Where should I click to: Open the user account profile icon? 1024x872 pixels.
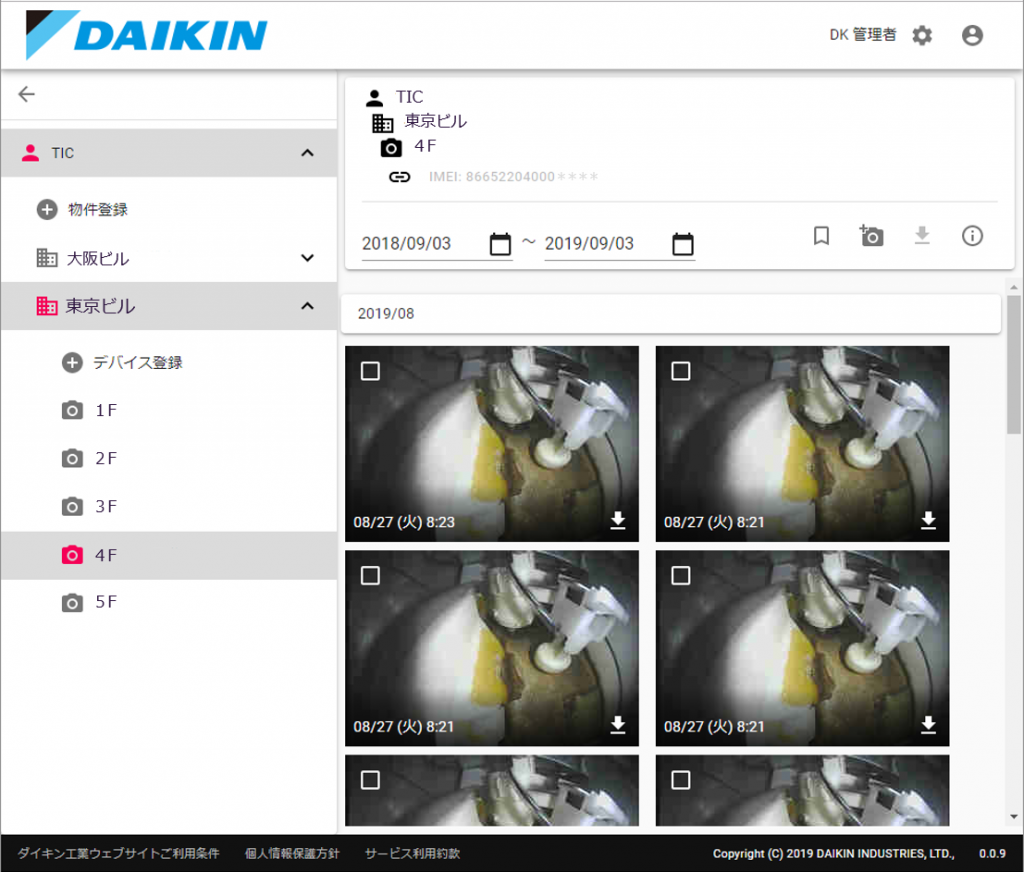point(972,36)
